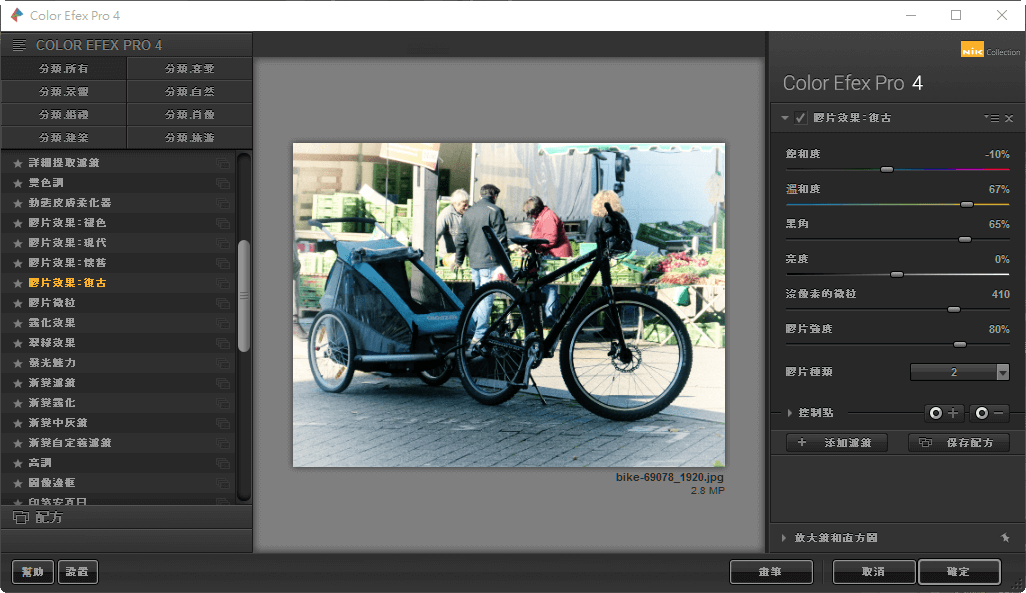The image size is (1026, 593).
Task: Open the Color Efex Pro hamburger menu
Action: 19,44
